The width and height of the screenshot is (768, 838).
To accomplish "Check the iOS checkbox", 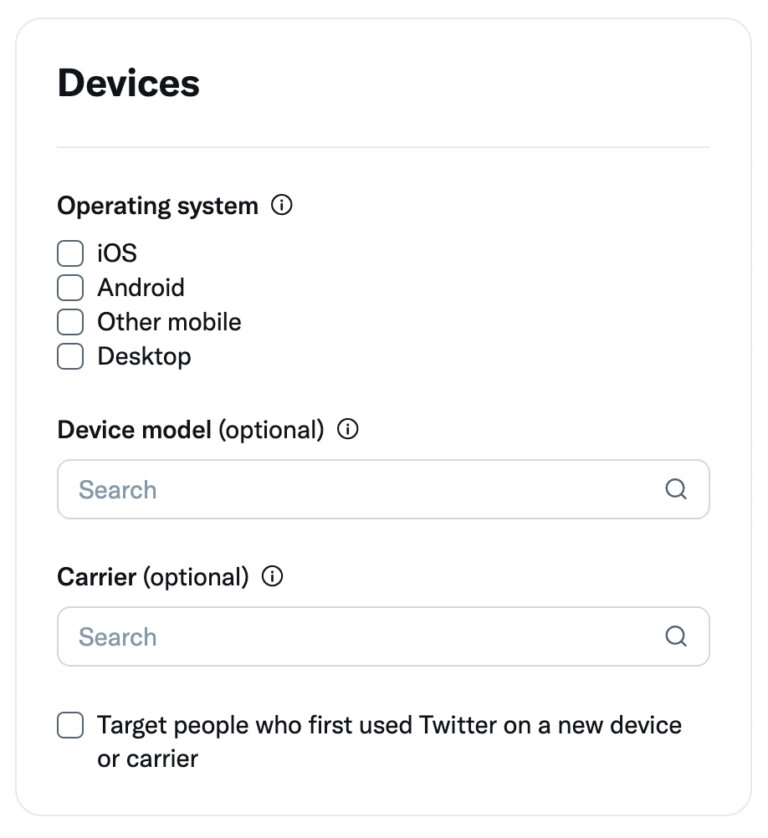I will coord(70,253).
